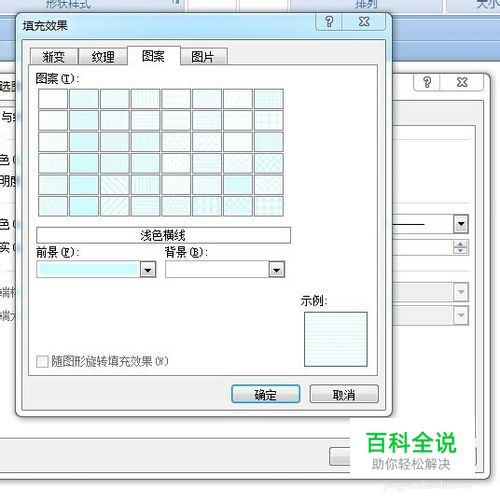Choose large checkerboard, last swatch in row four

(269, 163)
